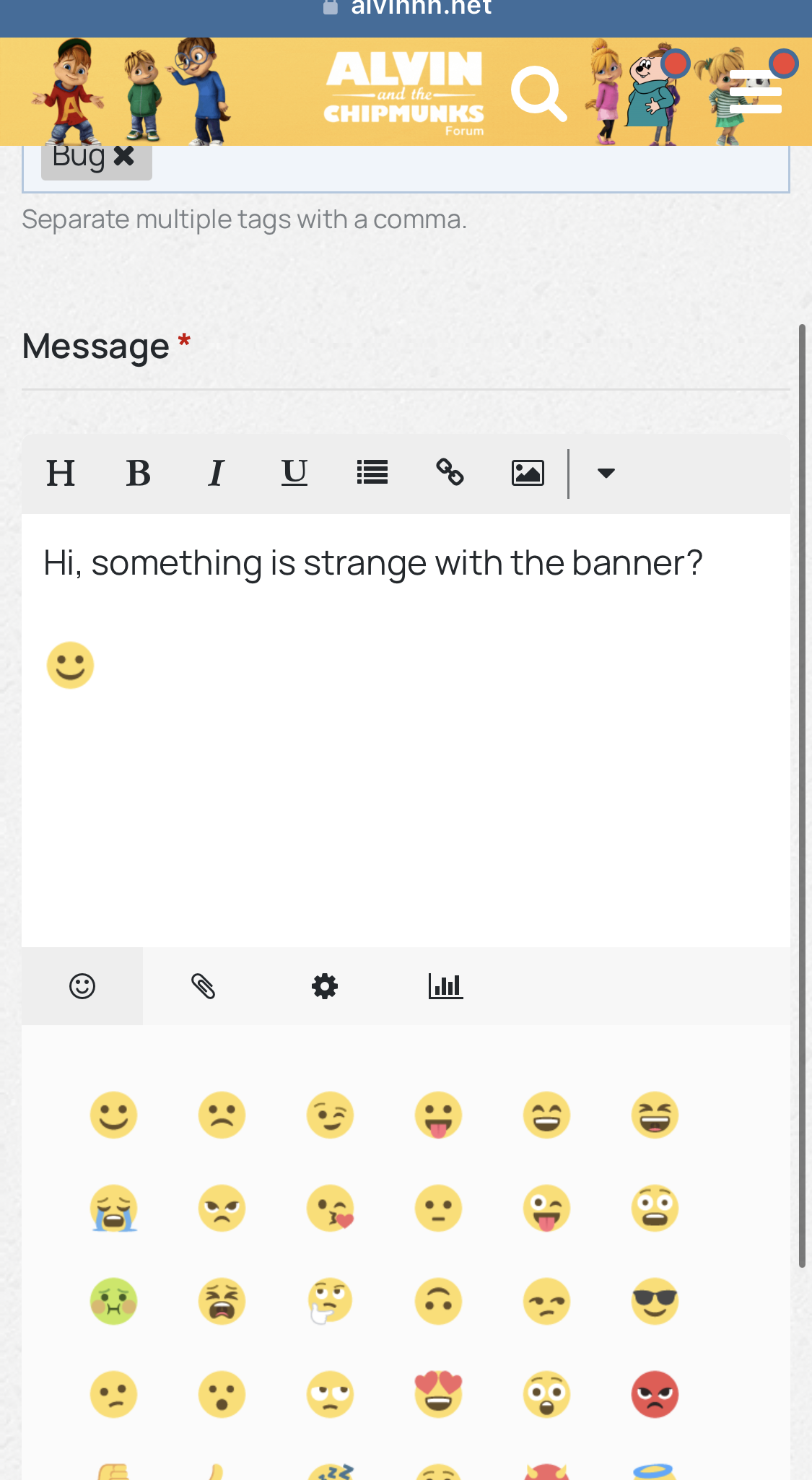Viewport: 812px width, 1480px height.
Task: Remove the Bug tag
Action: [124, 156]
